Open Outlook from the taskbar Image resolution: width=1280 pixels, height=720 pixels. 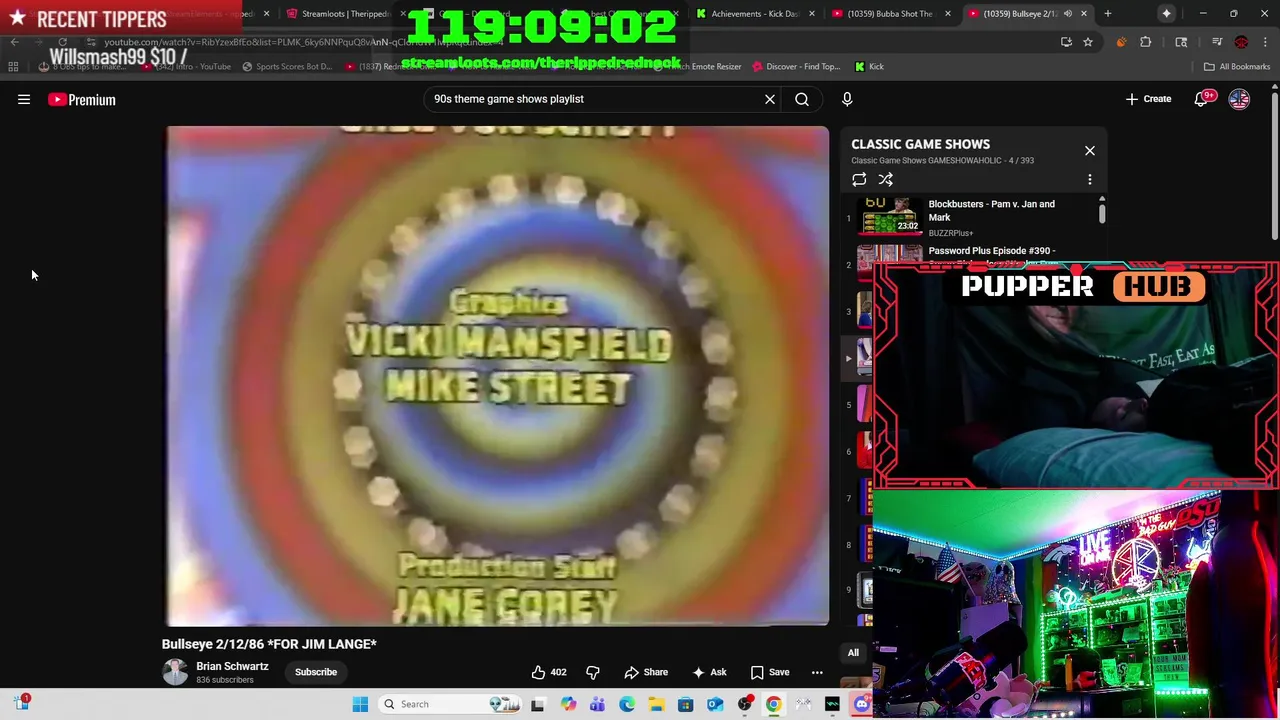click(715, 704)
